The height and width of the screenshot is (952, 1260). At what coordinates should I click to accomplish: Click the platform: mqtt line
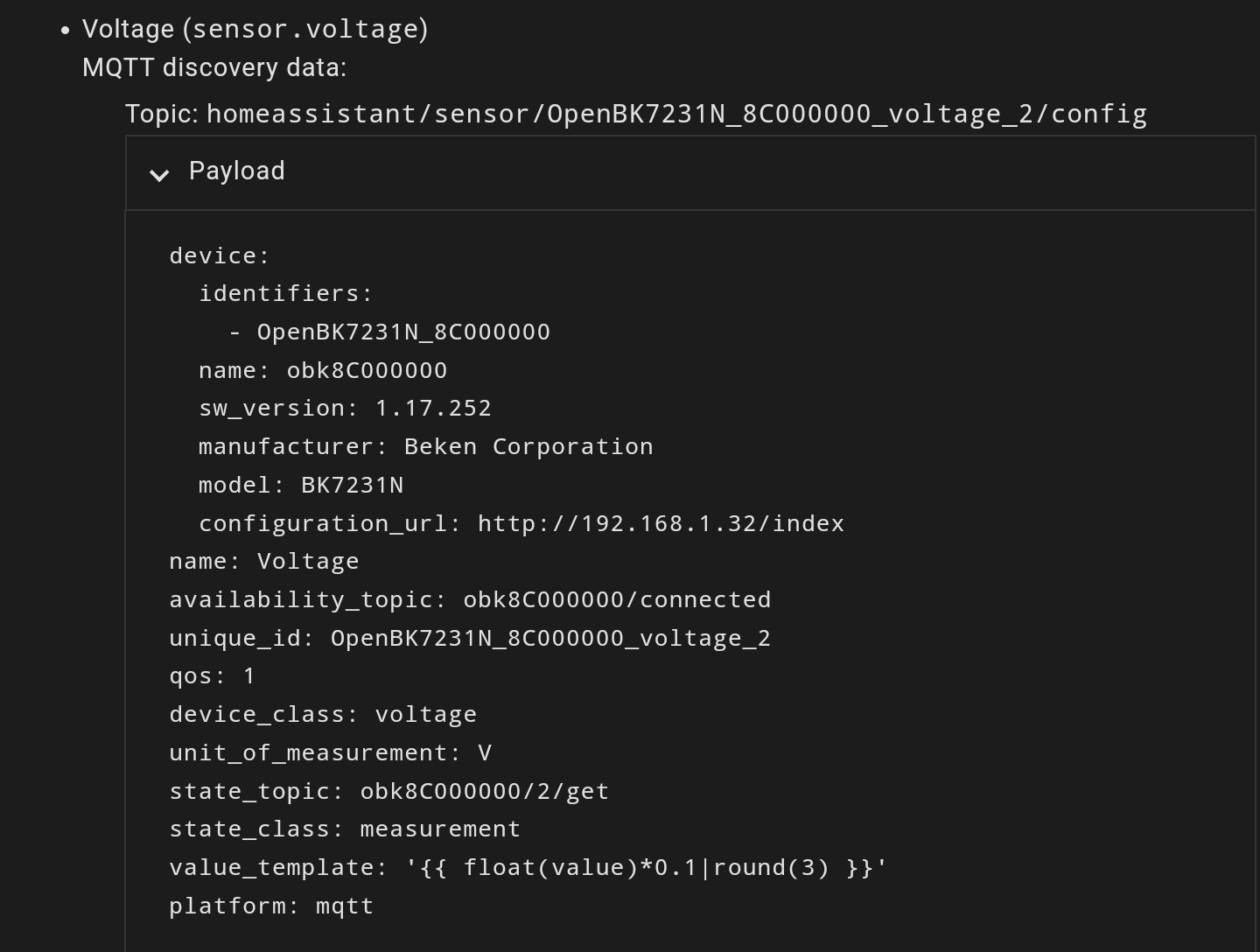271,906
